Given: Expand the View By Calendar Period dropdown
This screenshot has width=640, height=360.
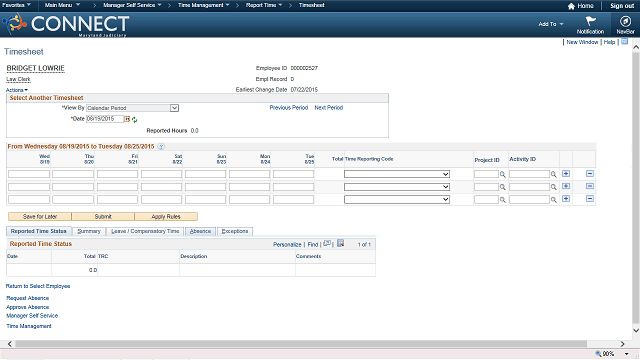Looking at the screenshot, I should (x=174, y=108).
